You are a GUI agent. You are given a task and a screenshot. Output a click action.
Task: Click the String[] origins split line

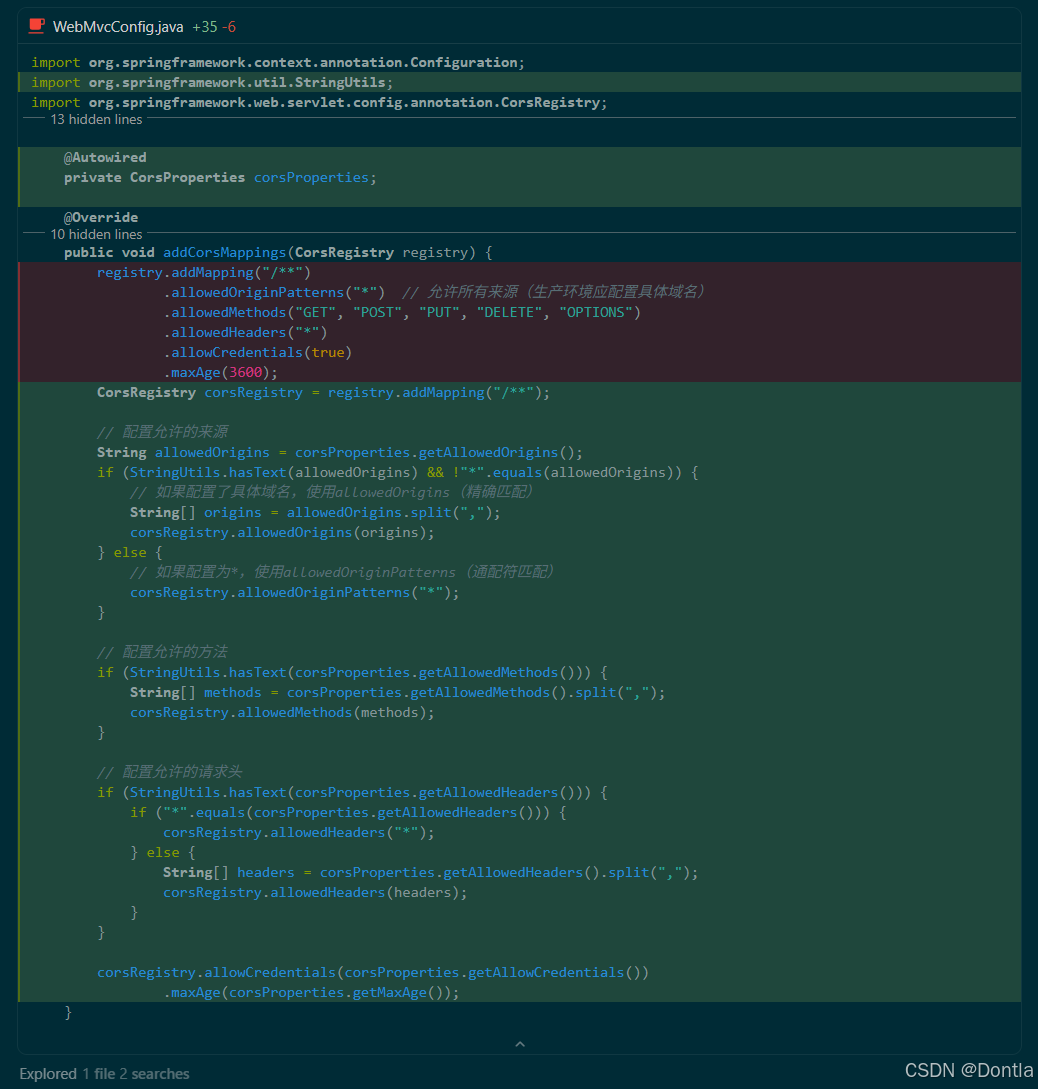(315, 513)
